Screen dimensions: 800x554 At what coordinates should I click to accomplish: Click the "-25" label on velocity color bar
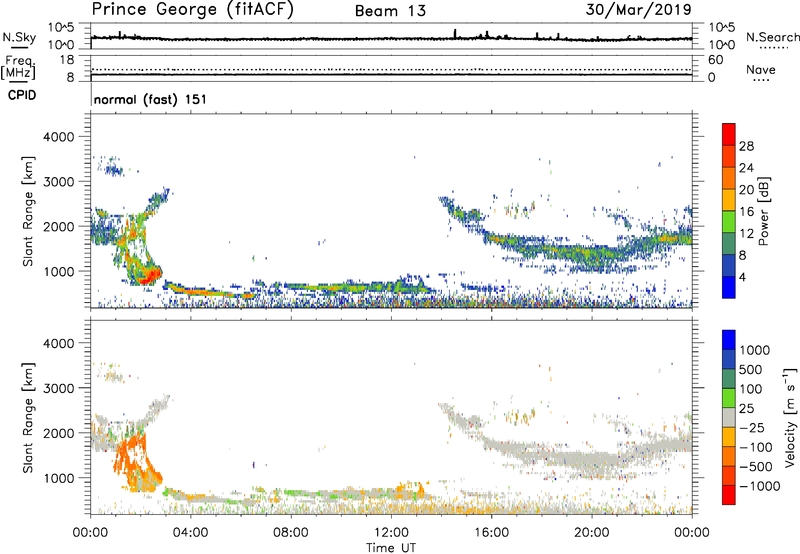tap(754, 428)
